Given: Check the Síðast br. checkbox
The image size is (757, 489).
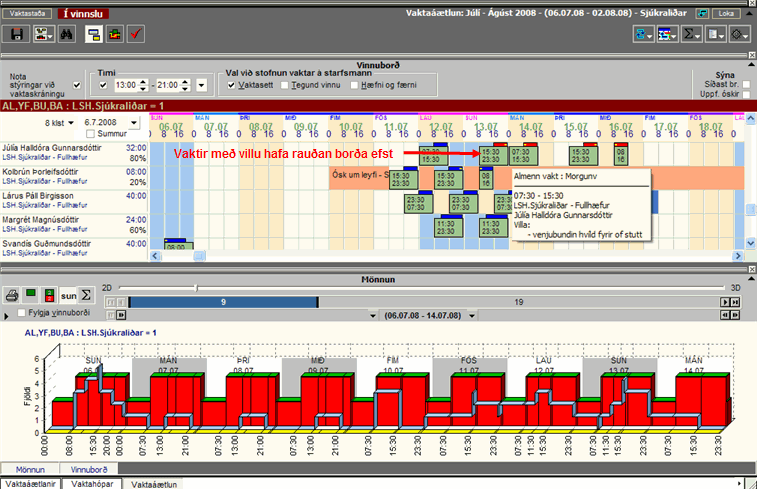Looking at the screenshot, I should [746, 84].
